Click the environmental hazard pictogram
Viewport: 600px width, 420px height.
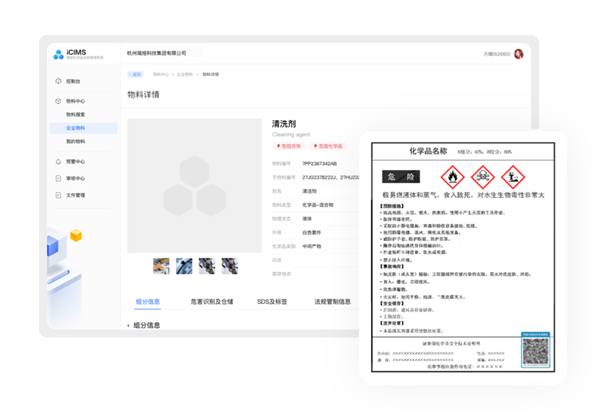(x=514, y=177)
